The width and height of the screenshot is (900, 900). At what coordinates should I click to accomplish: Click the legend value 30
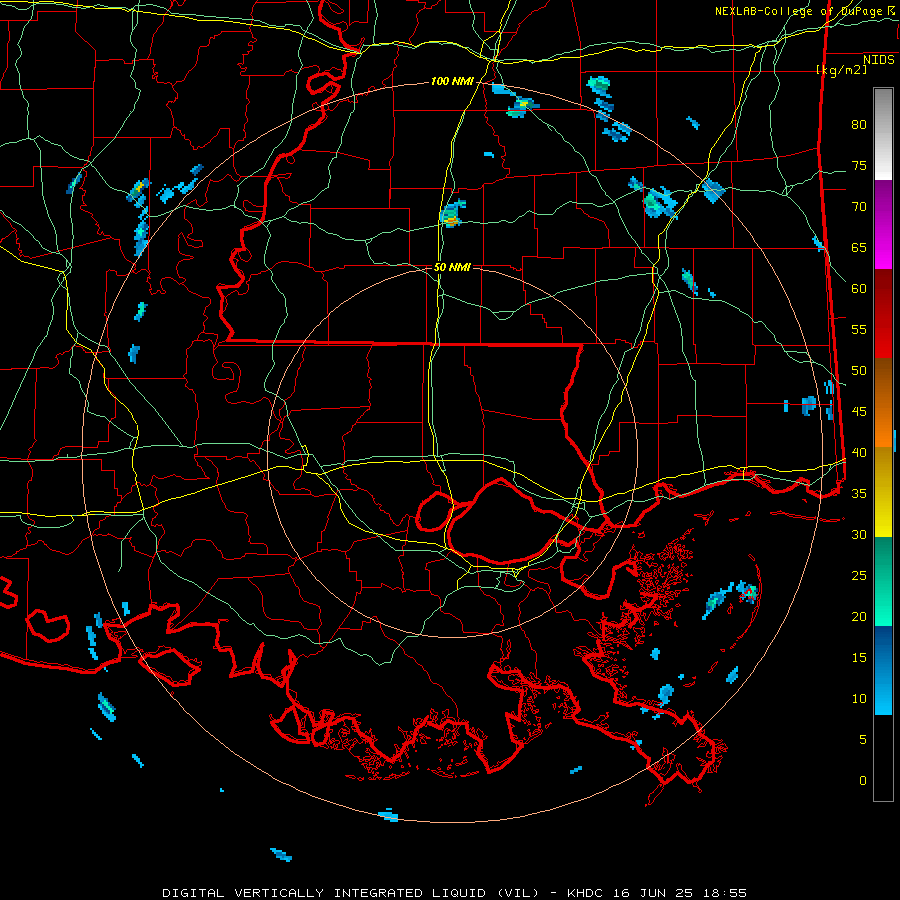(x=859, y=534)
